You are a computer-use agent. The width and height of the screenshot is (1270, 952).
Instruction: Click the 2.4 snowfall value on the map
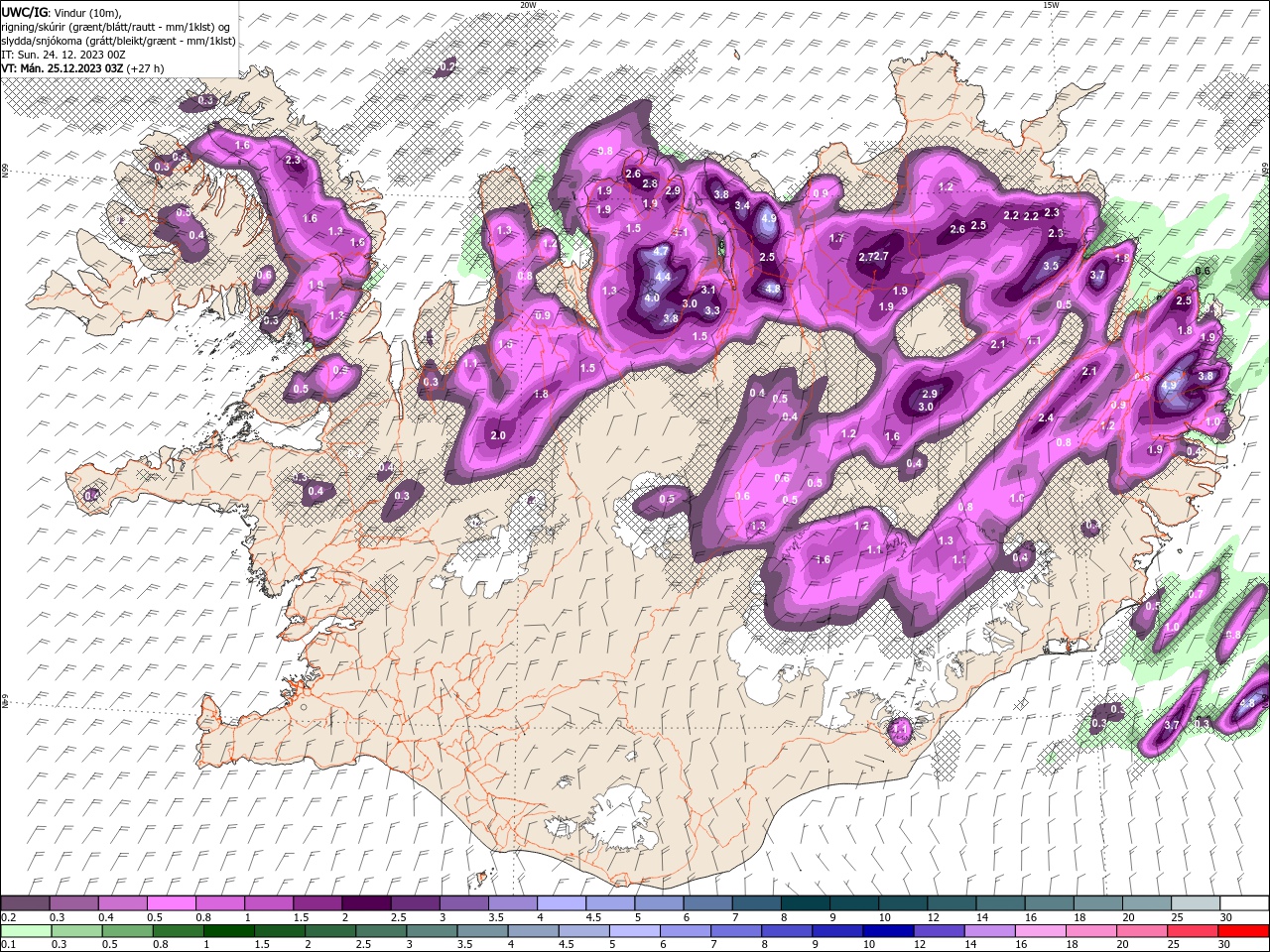pos(1046,418)
